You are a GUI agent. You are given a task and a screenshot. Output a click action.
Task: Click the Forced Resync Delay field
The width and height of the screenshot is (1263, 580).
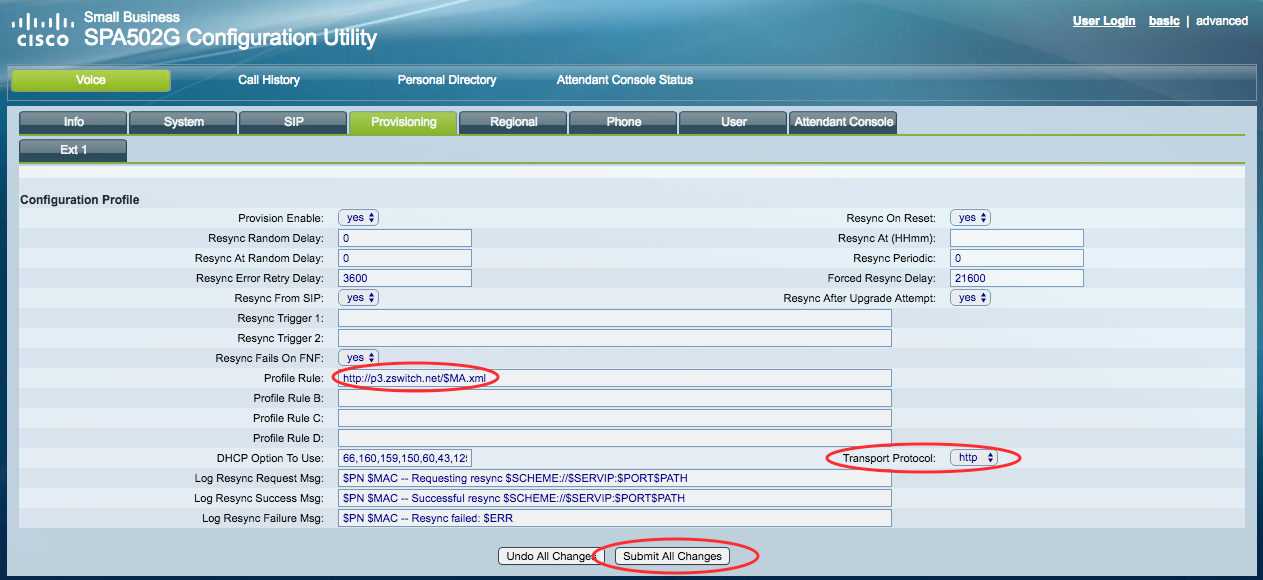[1016, 278]
